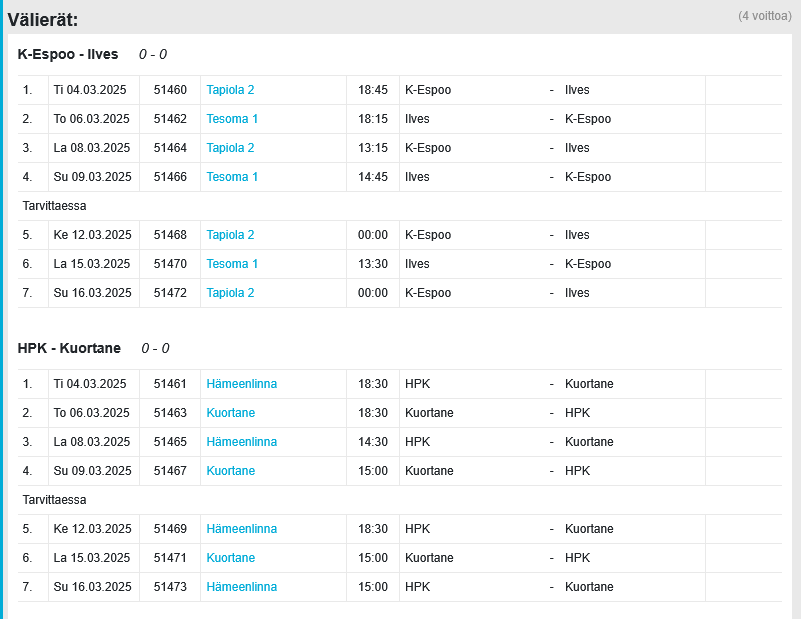Click start time 18:45 of game 51460

pyautogui.click(x=373, y=90)
